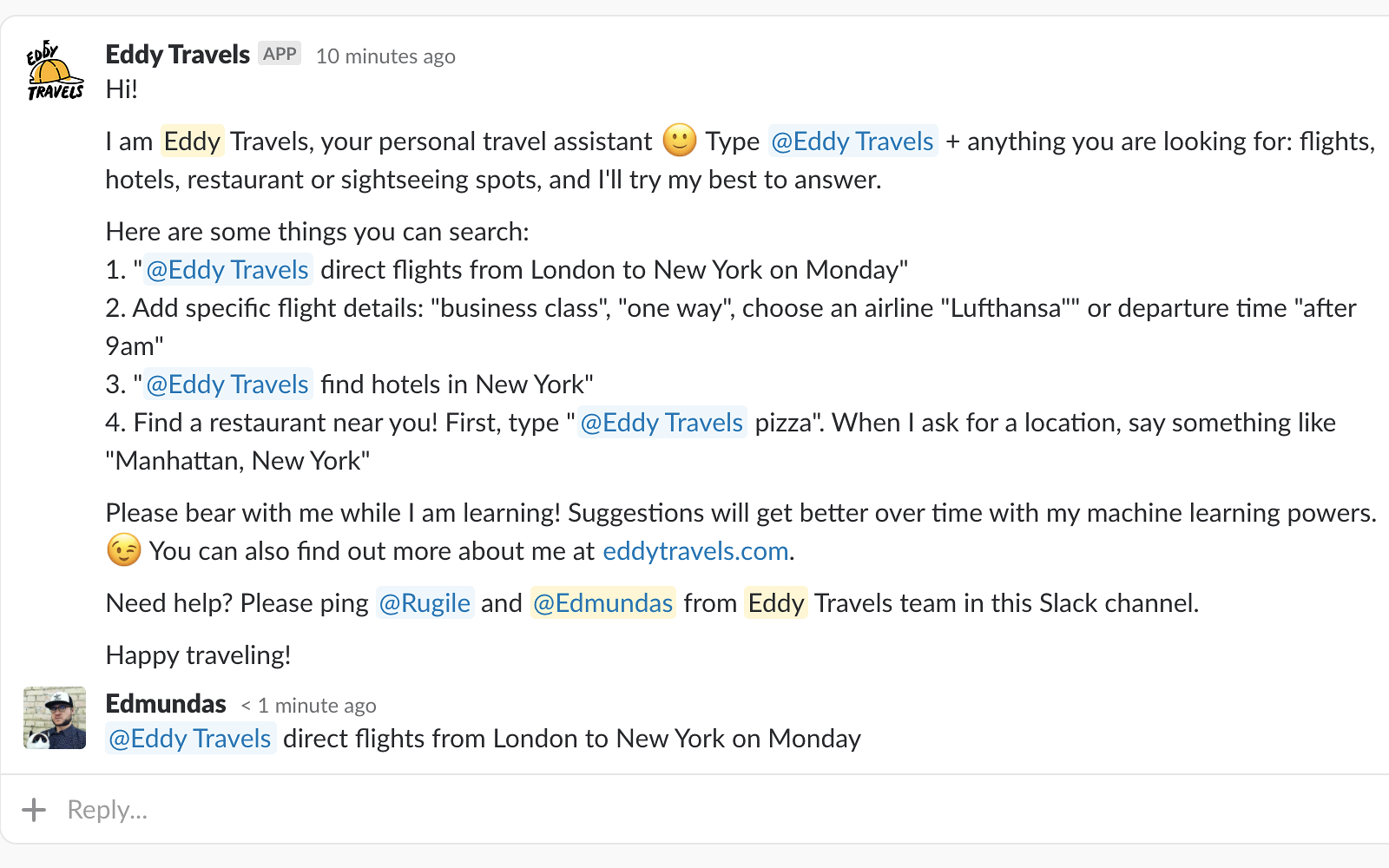Click the Eddy Travels bot name
Screen dimensions: 1389x868
click(177, 54)
